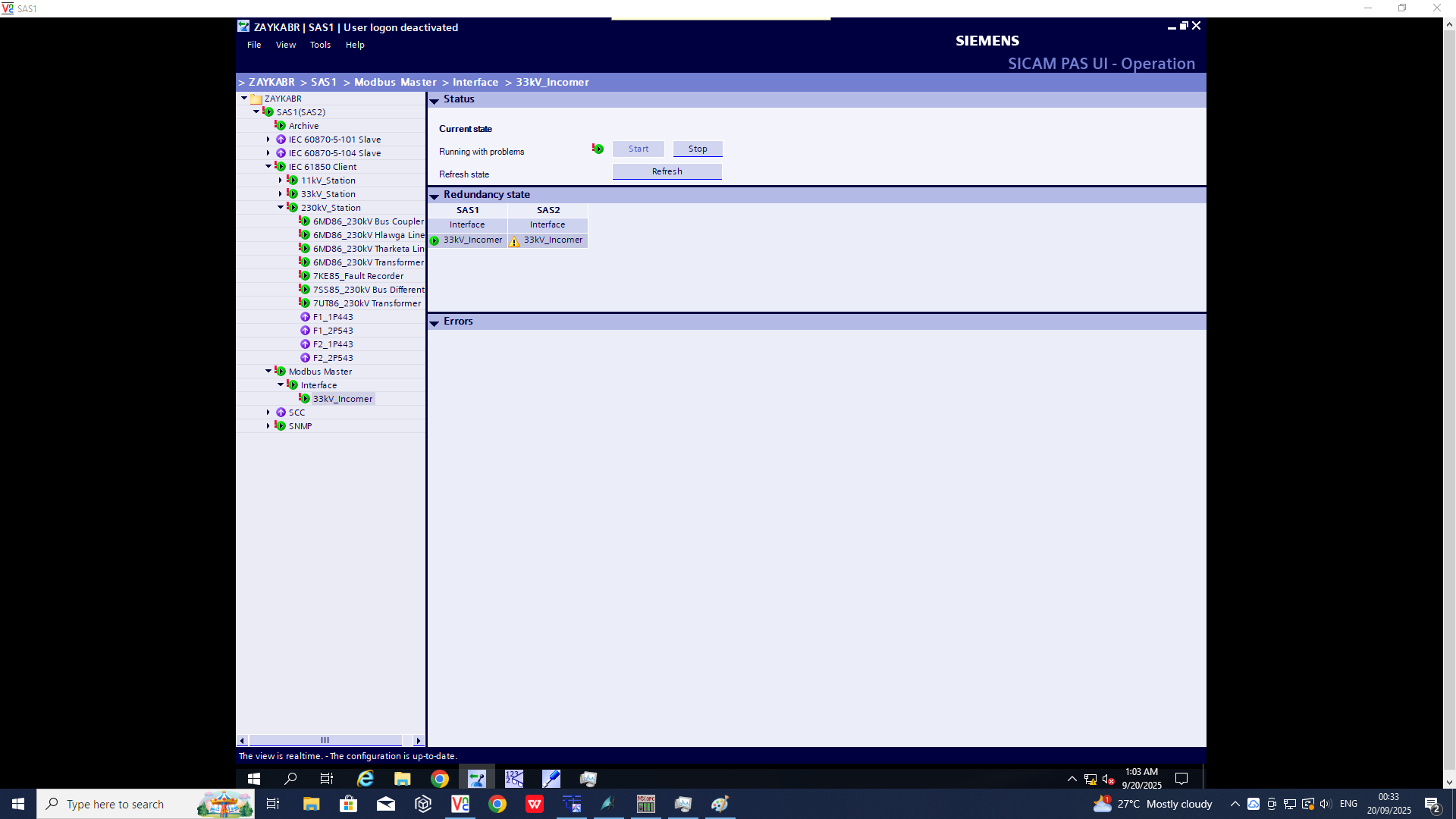The width and height of the screenshot is (1456, 819).
Task: Click the SAS2 33kV_Incomer warning triangle icon
Action: tap(514, 241)
